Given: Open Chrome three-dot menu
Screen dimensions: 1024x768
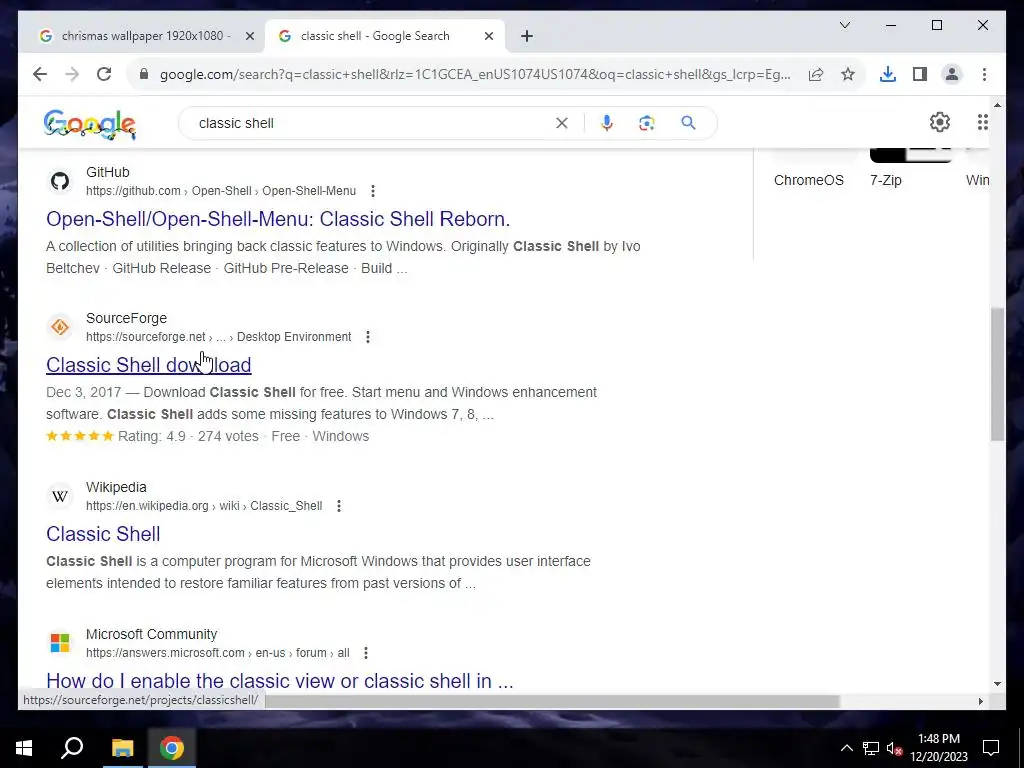Looking at the screenshot, I should click(984, 74).
